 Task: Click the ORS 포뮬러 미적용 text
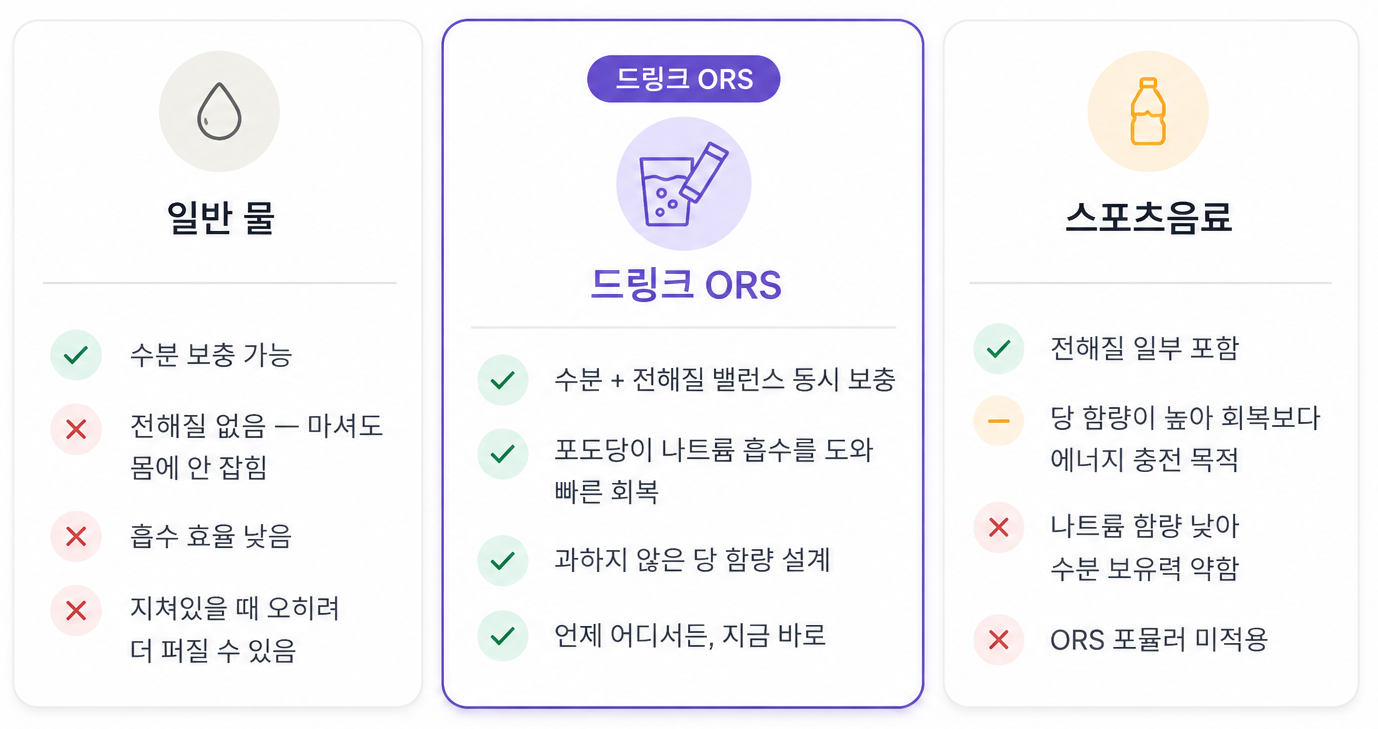pos(1158,640)
